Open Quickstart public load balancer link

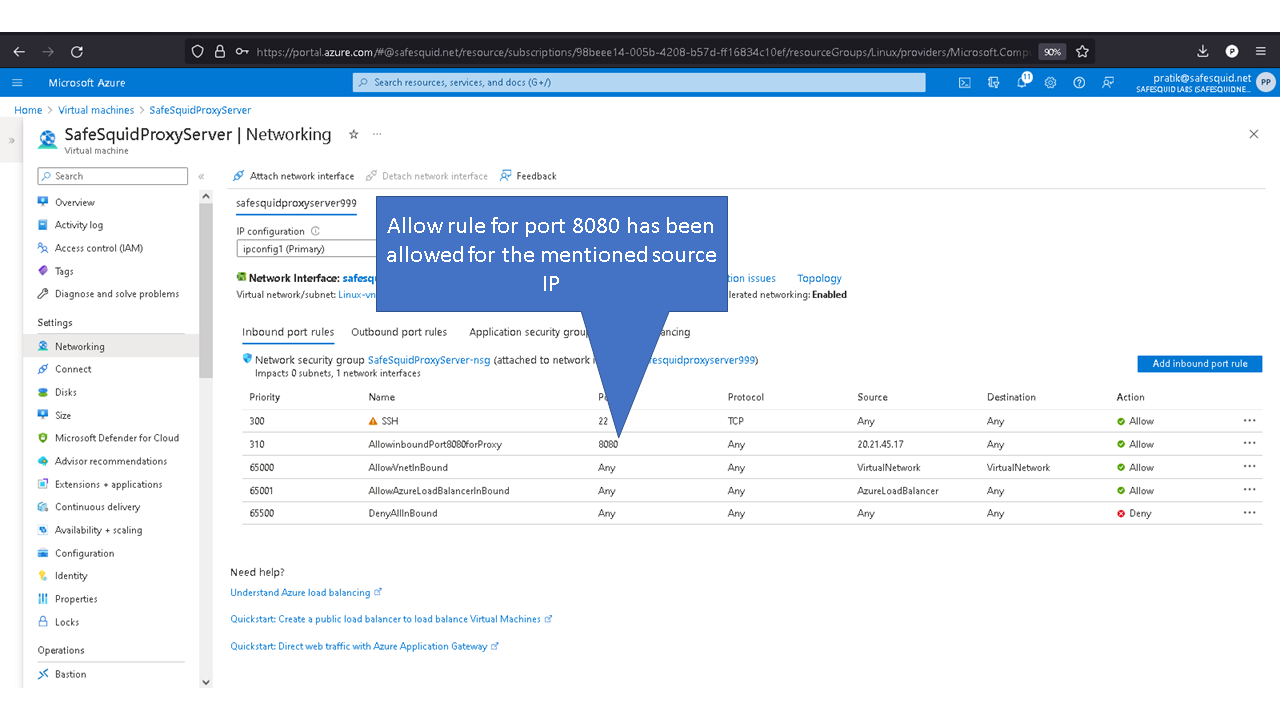pyautogui.click(x=391, y=619)
